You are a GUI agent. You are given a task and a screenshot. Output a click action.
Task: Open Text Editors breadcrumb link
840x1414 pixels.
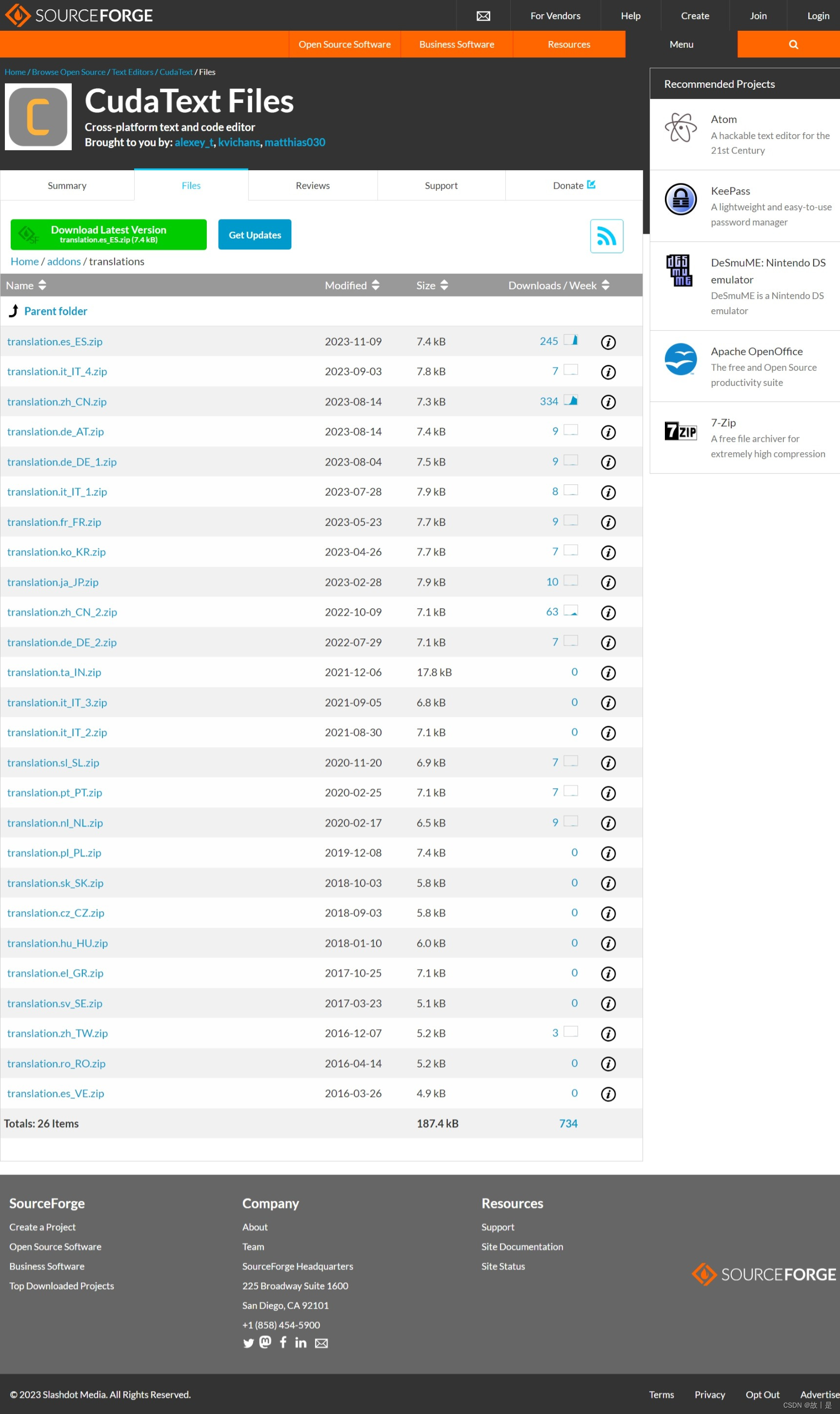[x=133, y=72]
